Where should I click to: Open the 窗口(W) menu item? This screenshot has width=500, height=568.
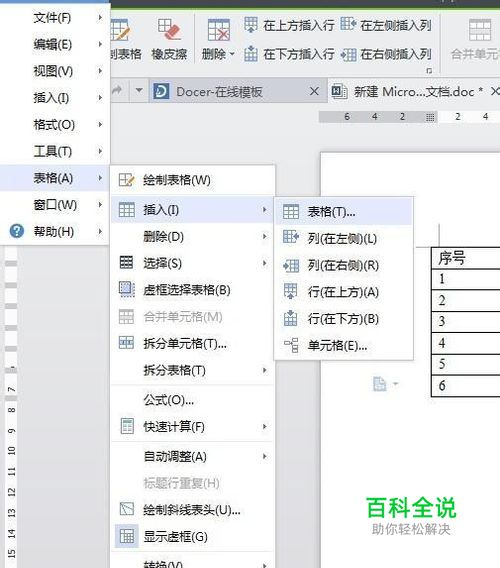coord(54,205)
